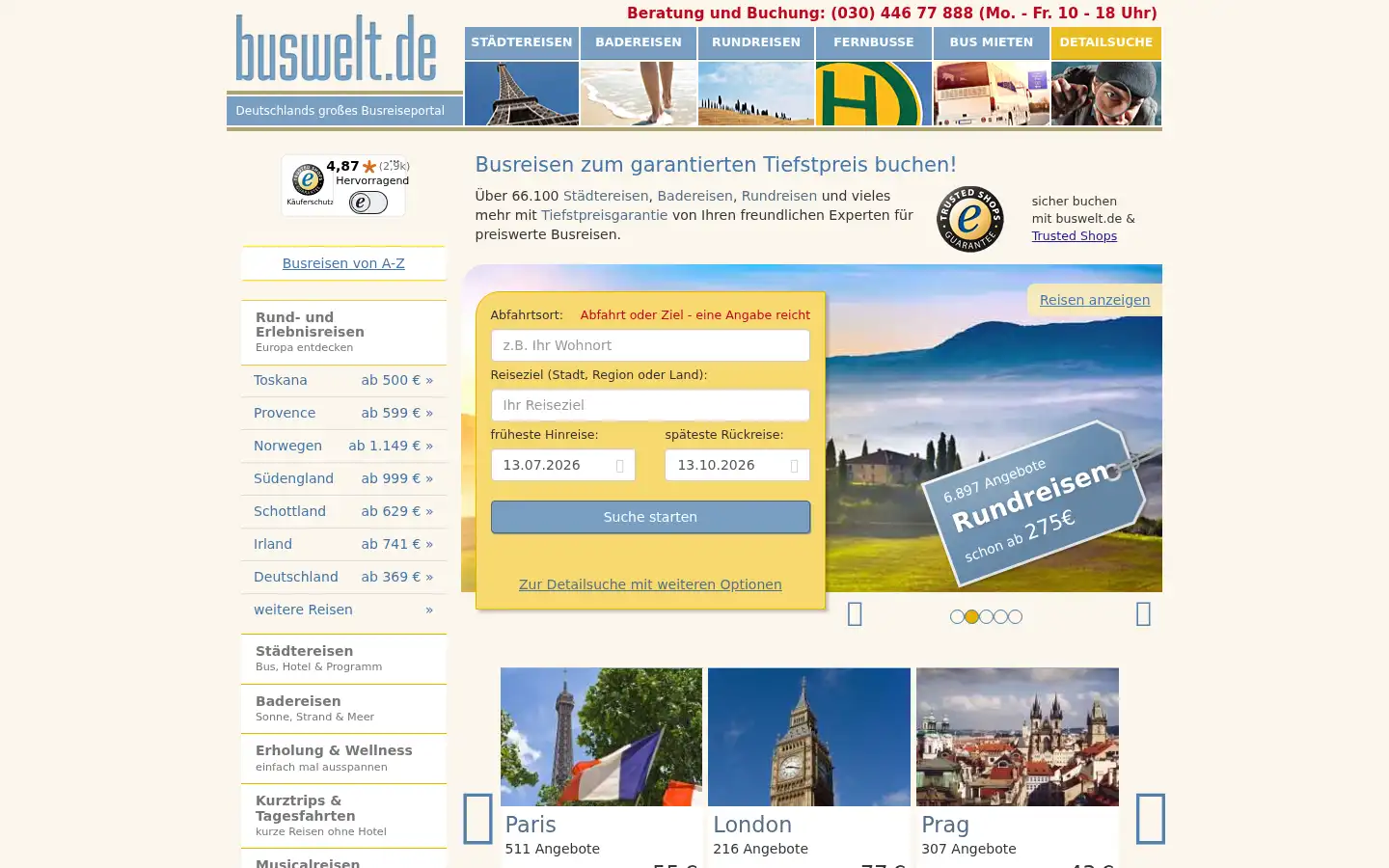Open the Trusted Shops rating badge
The image size is (1389, 868).
(x=343, y=185)
